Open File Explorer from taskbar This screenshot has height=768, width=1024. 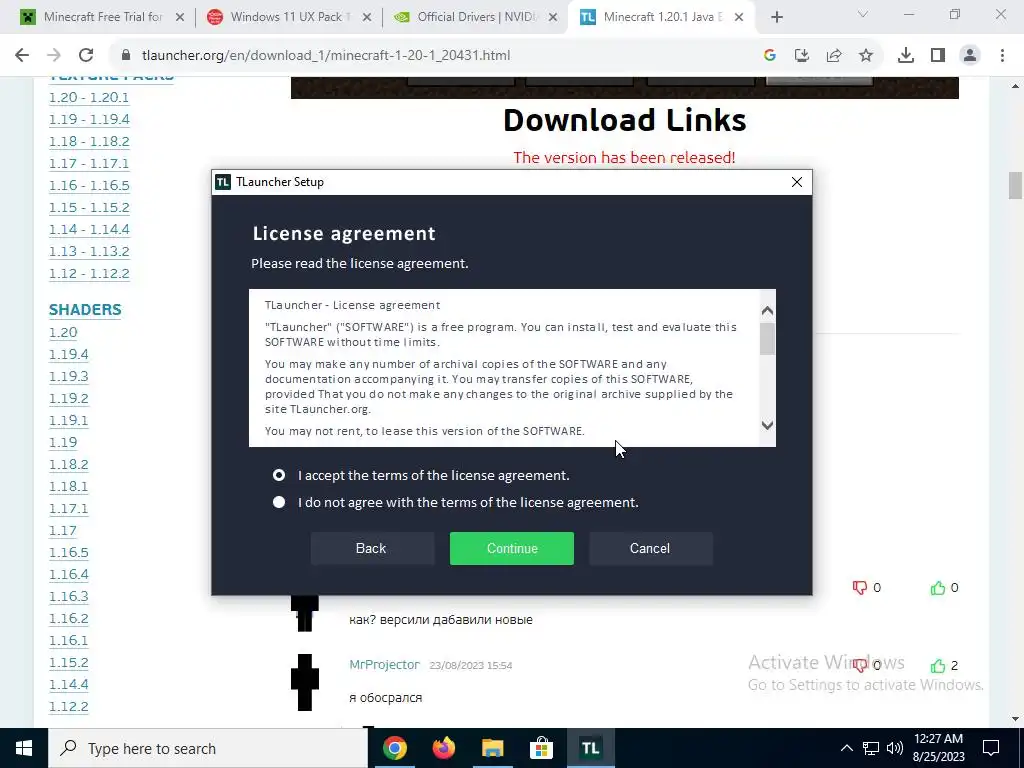(492, 748)
